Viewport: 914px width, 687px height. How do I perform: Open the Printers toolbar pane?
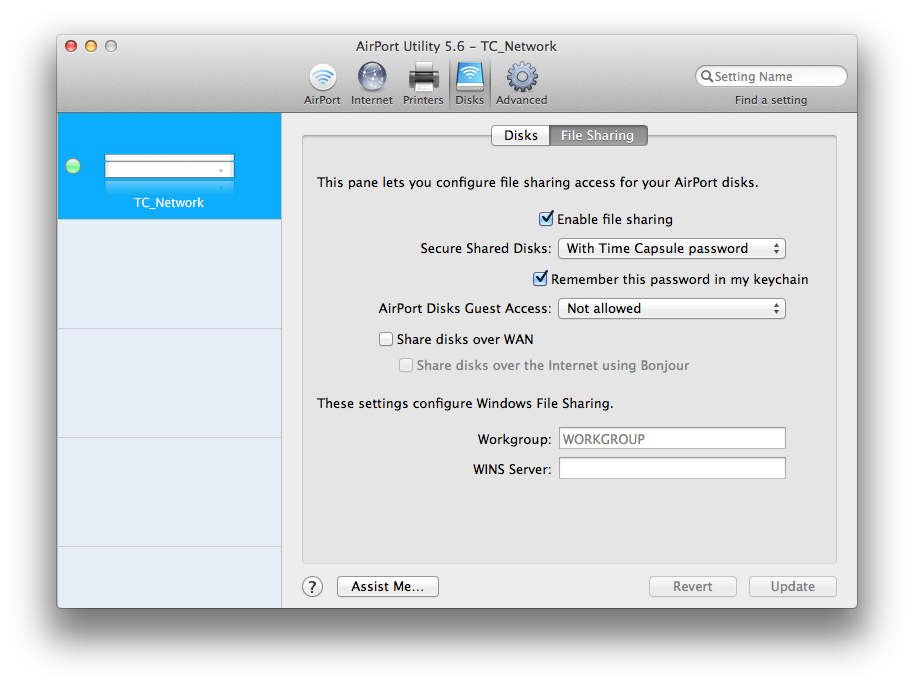(423, 84)
